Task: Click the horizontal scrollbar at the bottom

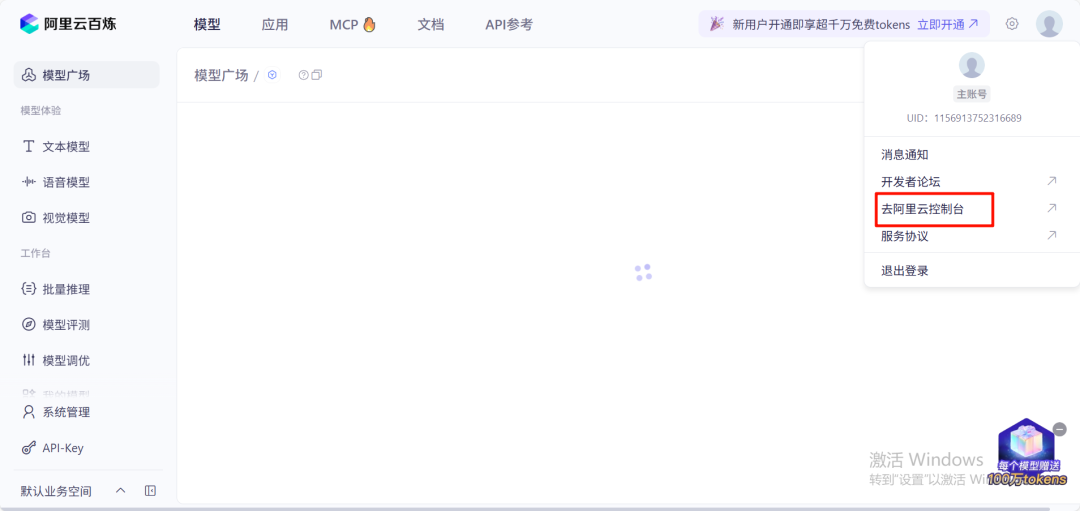Action: [x=527, y=508]
